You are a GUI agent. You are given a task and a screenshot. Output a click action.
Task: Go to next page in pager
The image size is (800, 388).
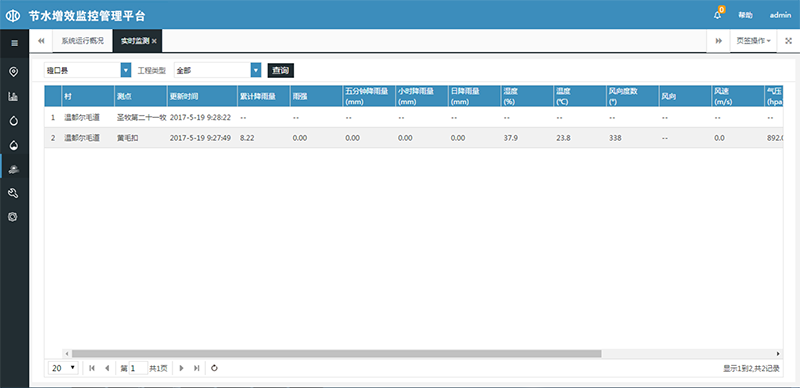[181, 368]
